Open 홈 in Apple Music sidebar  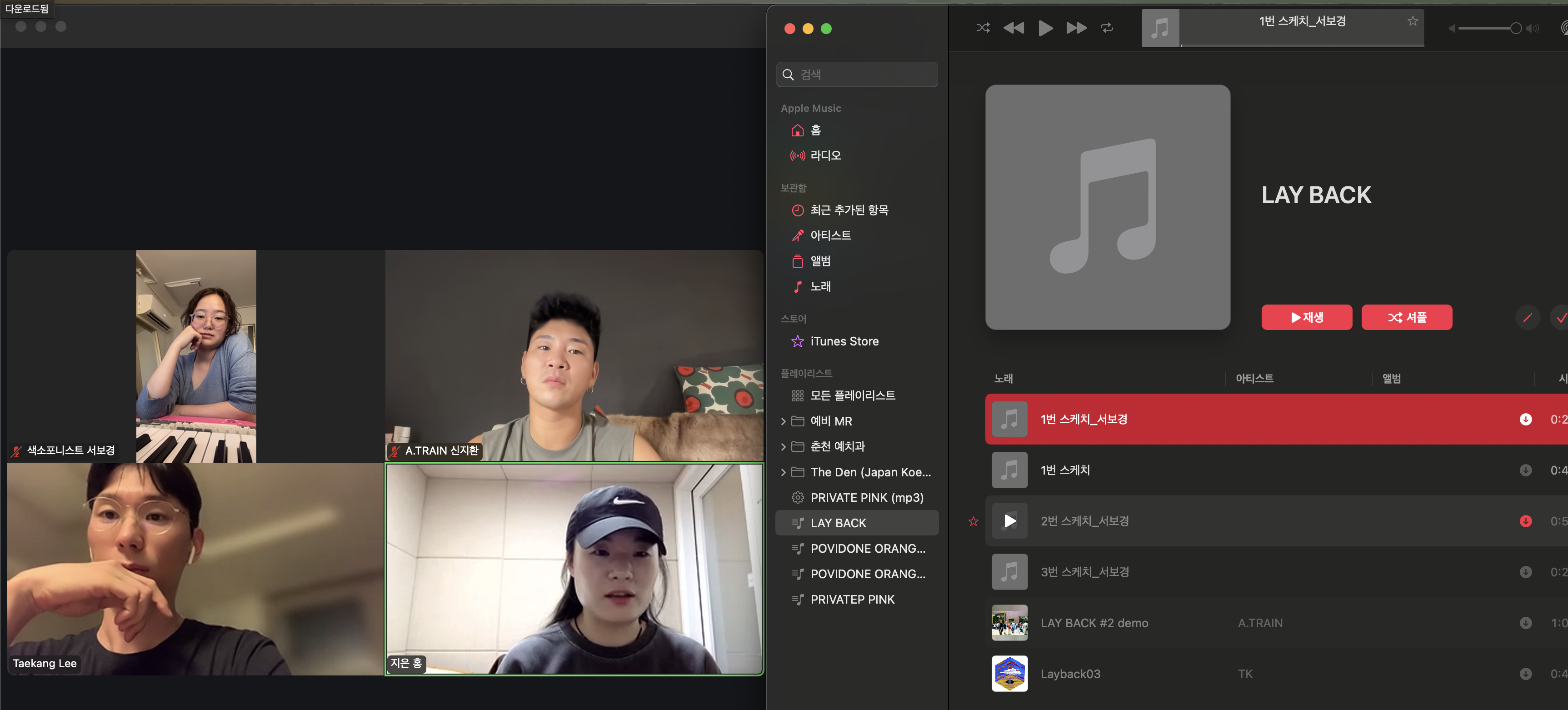point(856,130)
